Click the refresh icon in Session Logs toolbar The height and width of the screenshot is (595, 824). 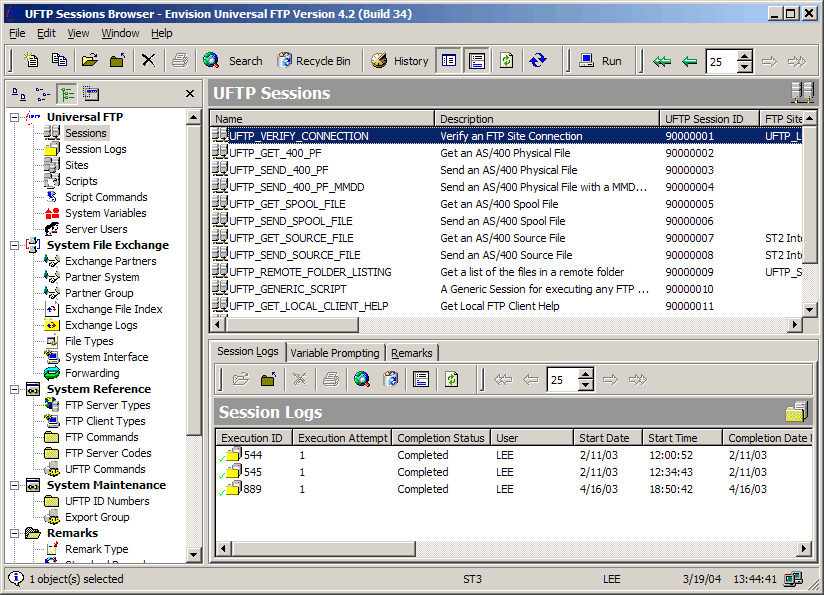click(x=451, y=379)
